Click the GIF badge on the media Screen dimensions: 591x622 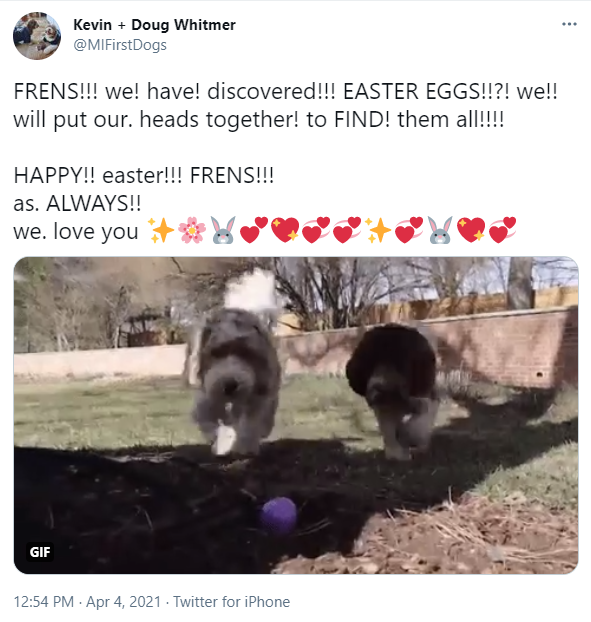point(40,552)
